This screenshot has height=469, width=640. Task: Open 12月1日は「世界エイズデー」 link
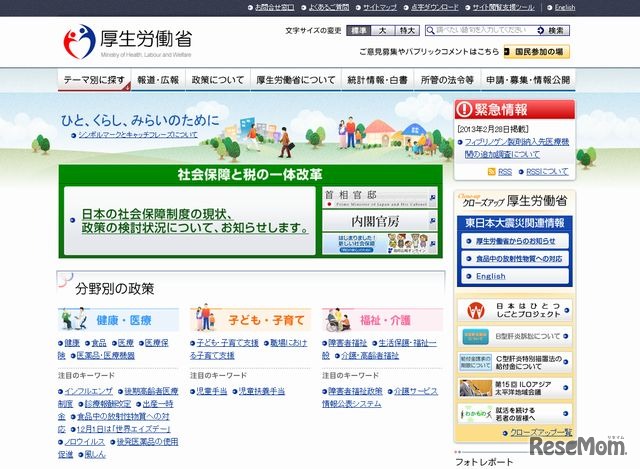point(124,429)
